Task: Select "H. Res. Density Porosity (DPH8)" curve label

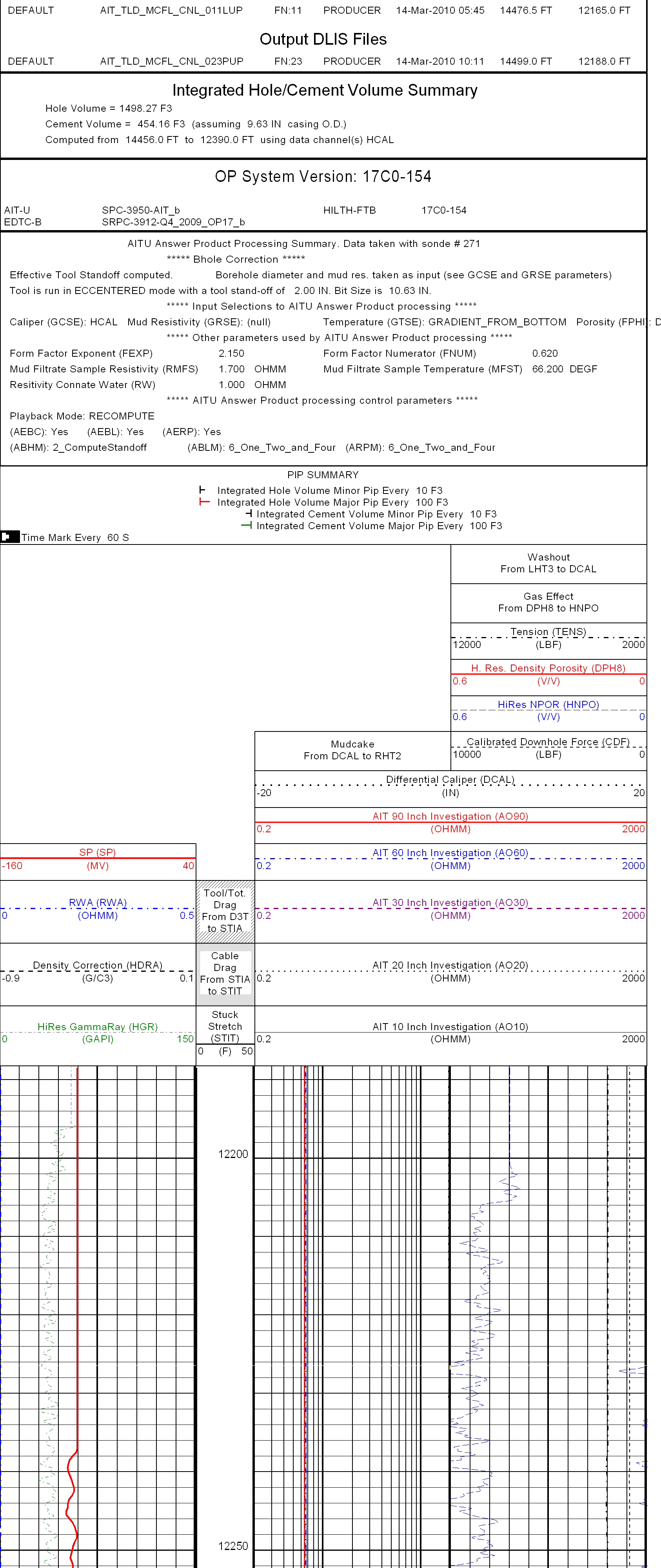Action: tap(548, 668)
